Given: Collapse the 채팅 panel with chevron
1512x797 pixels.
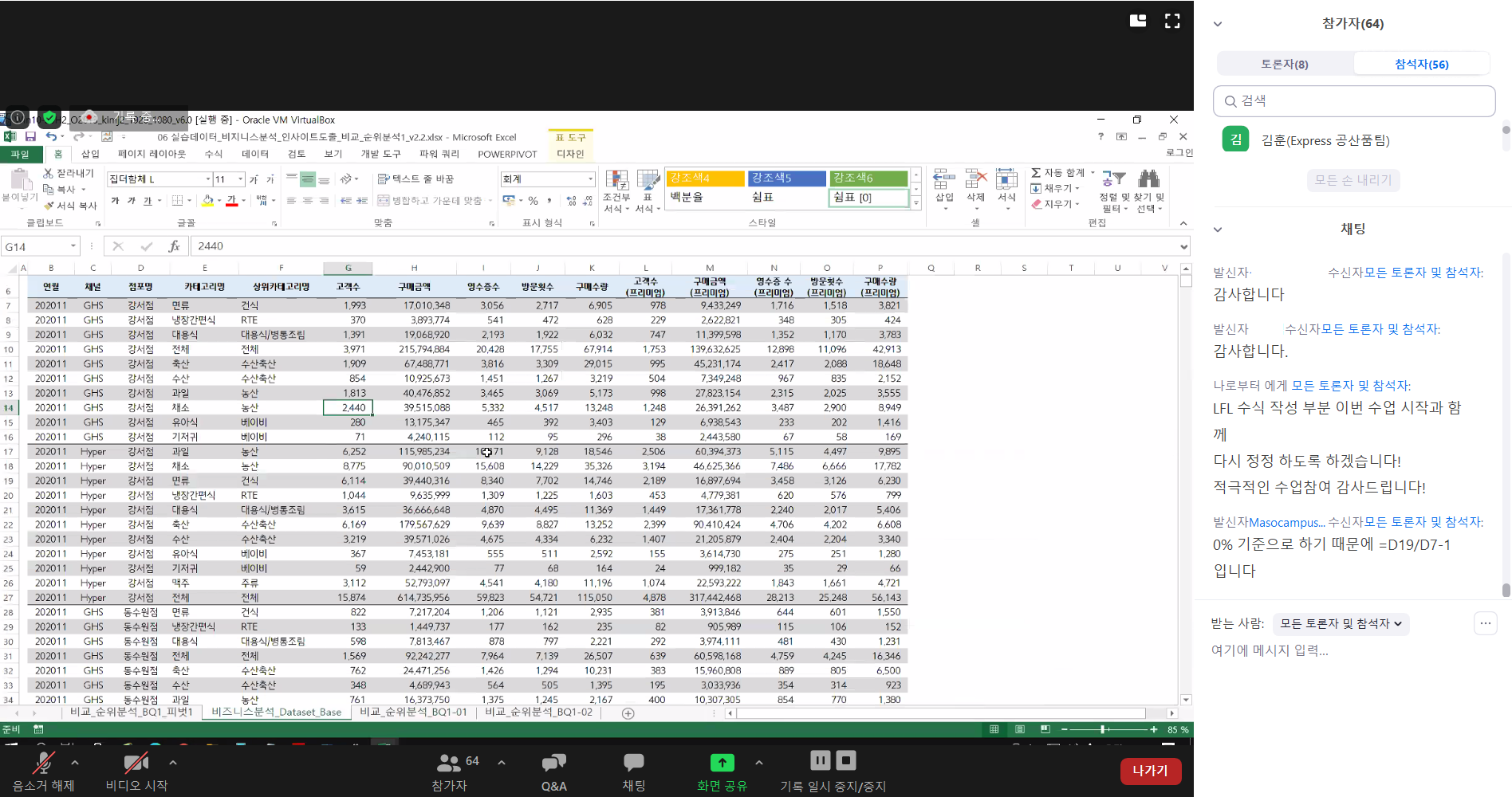Looking at the screenshot, I should coord(1218,230).
